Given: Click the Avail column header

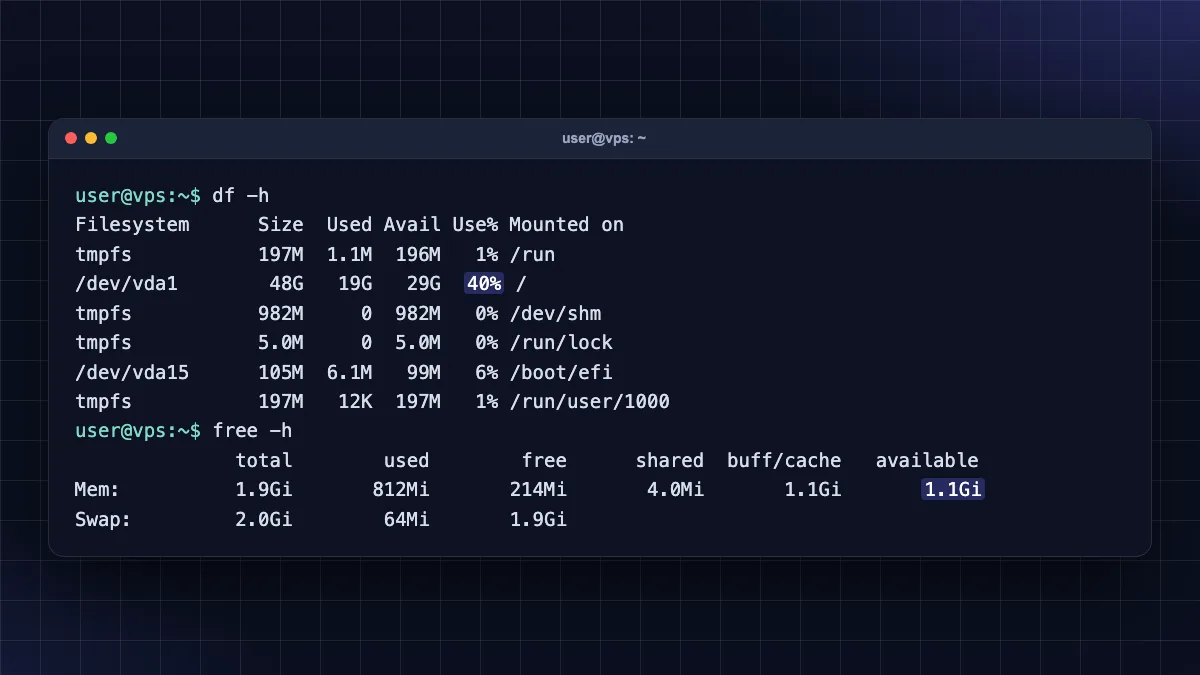Looking at the screenshot, I should [x=412, y=225].
